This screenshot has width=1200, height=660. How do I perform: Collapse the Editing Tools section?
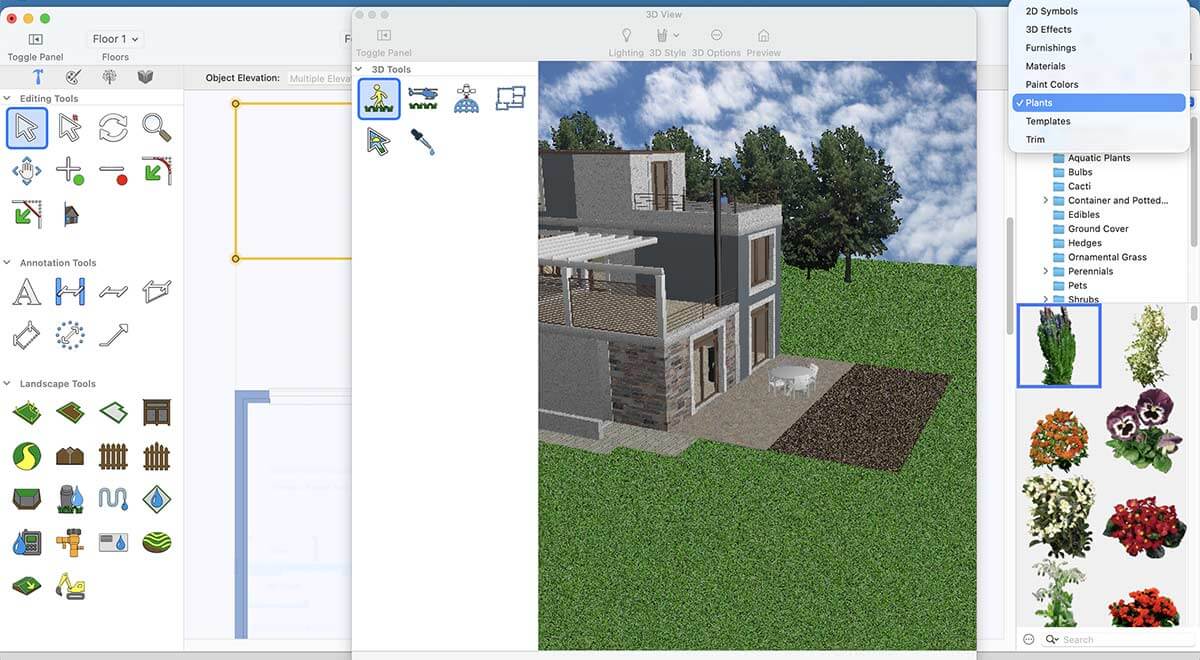[x=8, y=98]
